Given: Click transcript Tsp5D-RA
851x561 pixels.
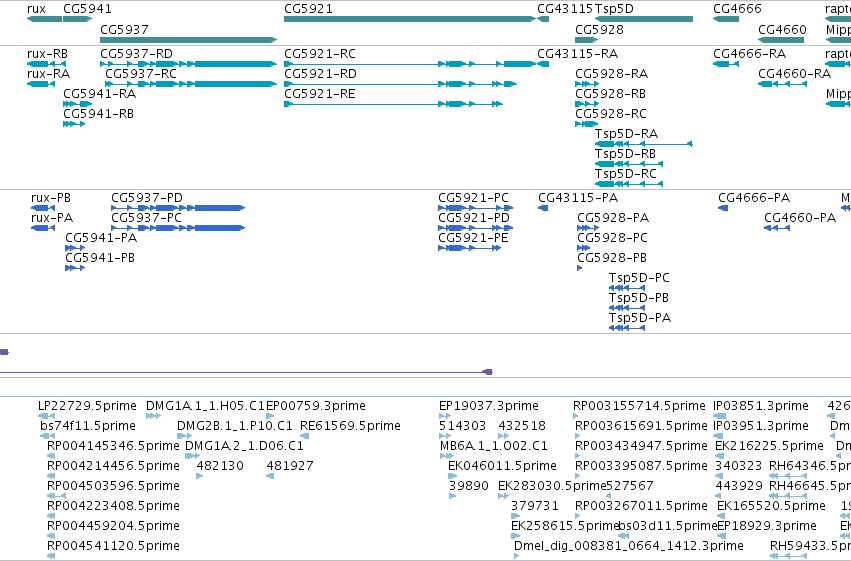Looking at the screenshot, I should pos(626,134).
